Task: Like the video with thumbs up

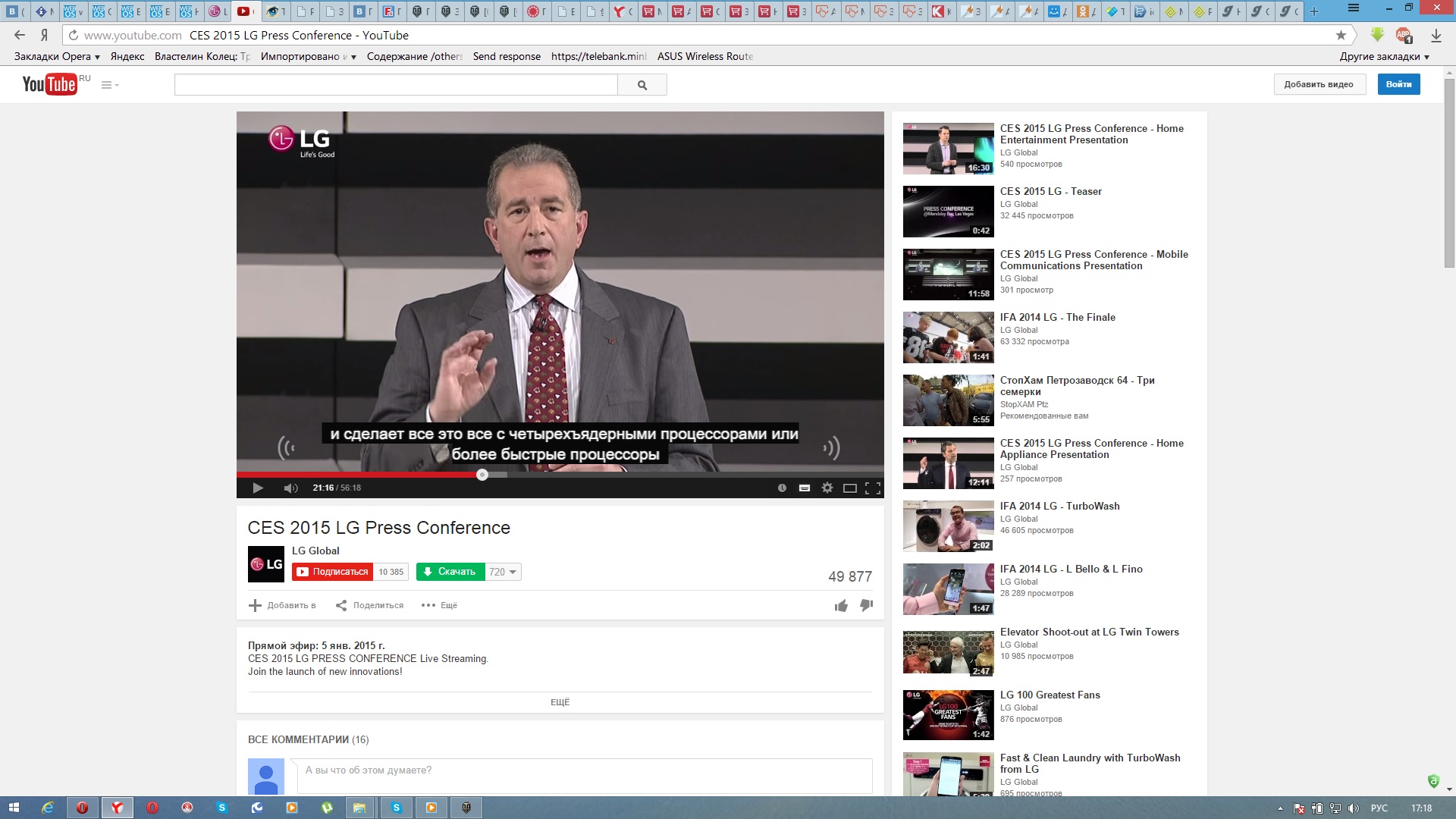Action: point(841,605)
